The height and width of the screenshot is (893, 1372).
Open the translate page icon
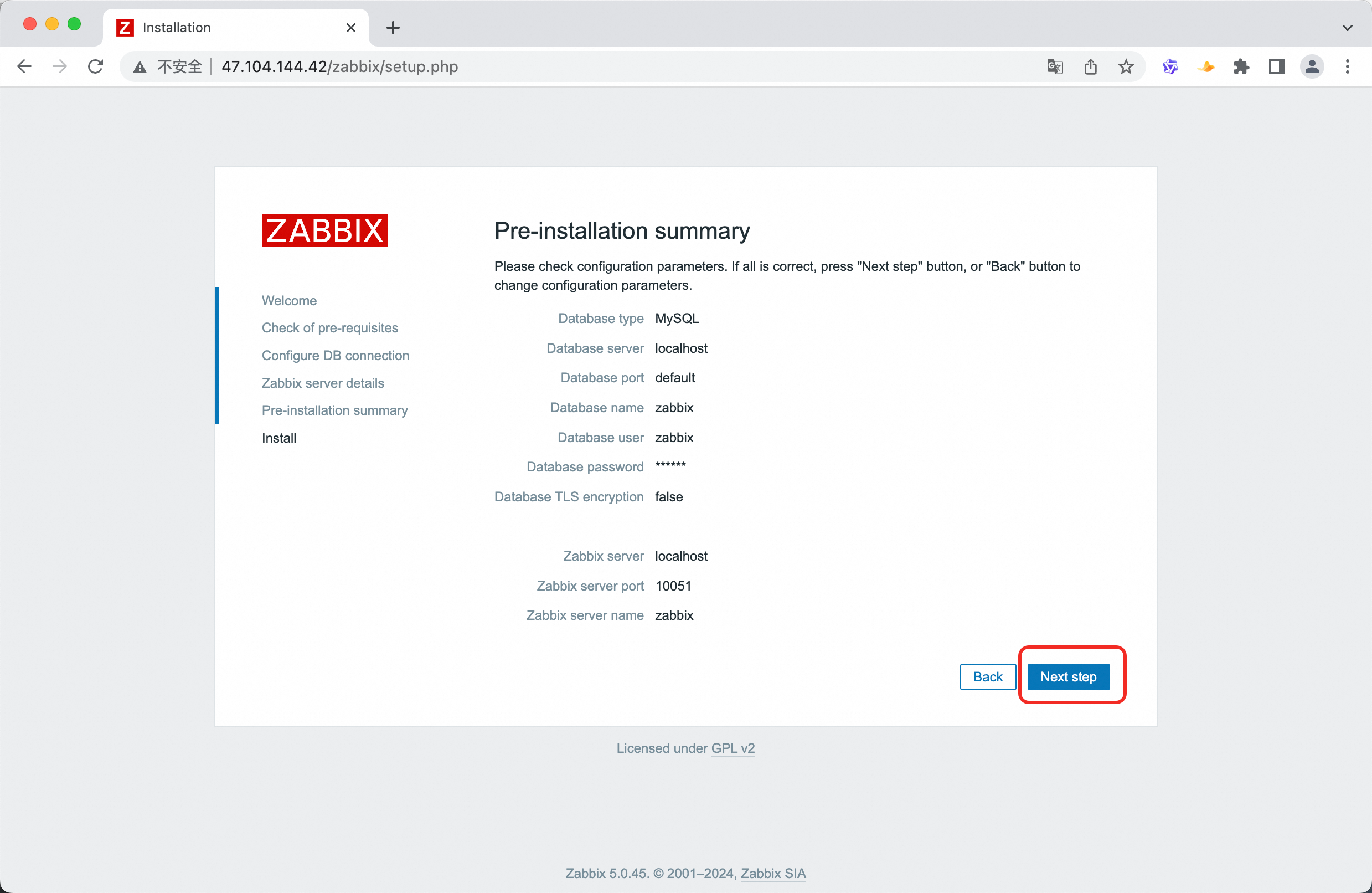(x=1054, y=66)
